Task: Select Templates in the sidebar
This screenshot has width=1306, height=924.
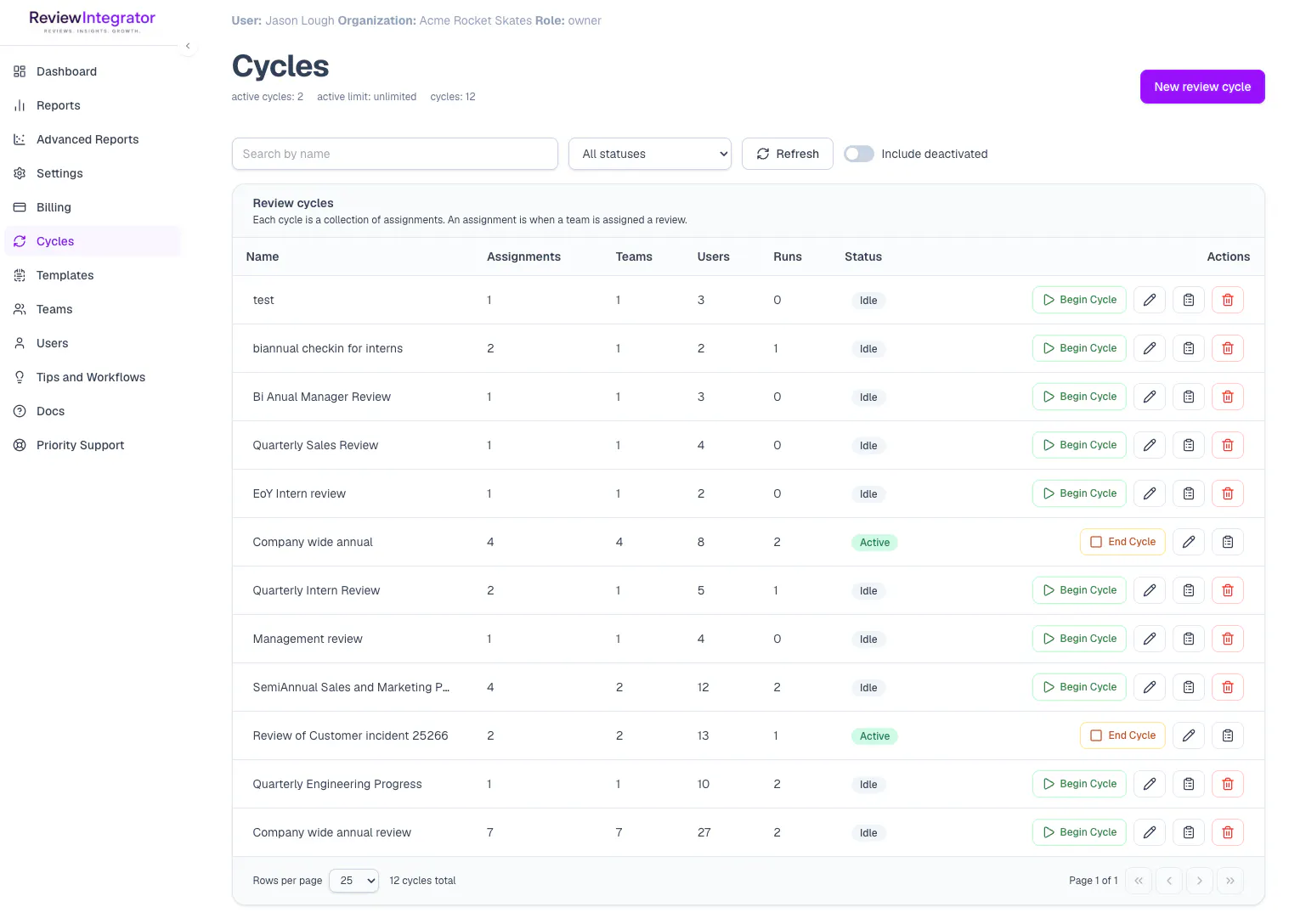Action: coord(92,275)
